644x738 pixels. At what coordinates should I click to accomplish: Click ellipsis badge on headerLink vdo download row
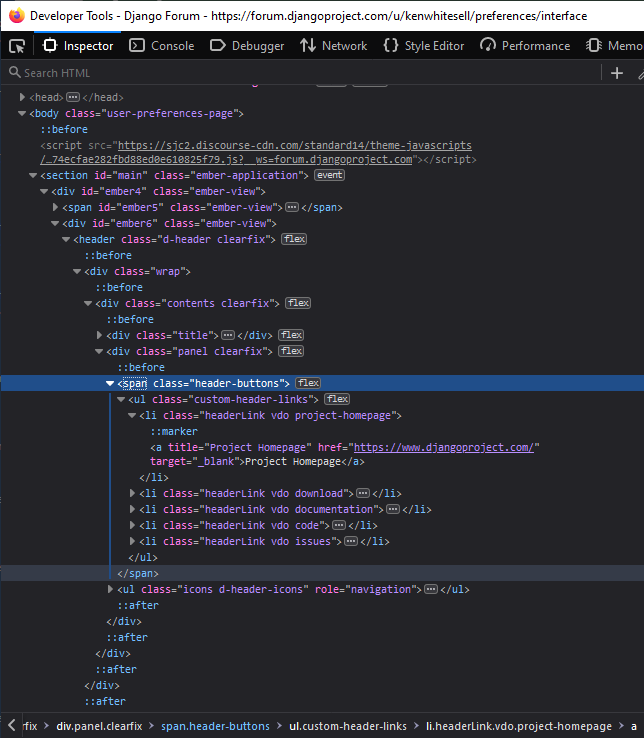click(363, 493)
